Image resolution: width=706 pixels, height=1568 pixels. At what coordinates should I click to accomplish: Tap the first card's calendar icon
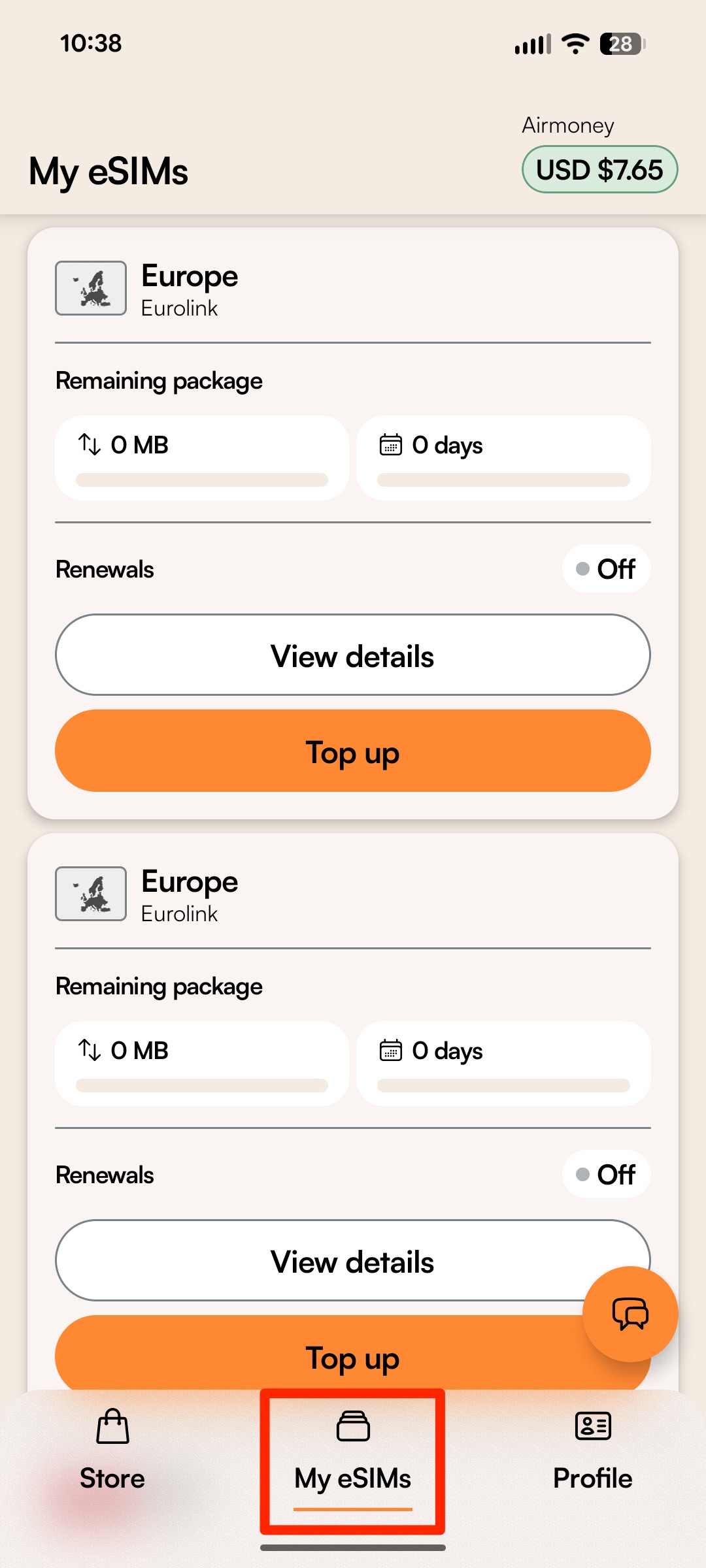coord(391,444)
